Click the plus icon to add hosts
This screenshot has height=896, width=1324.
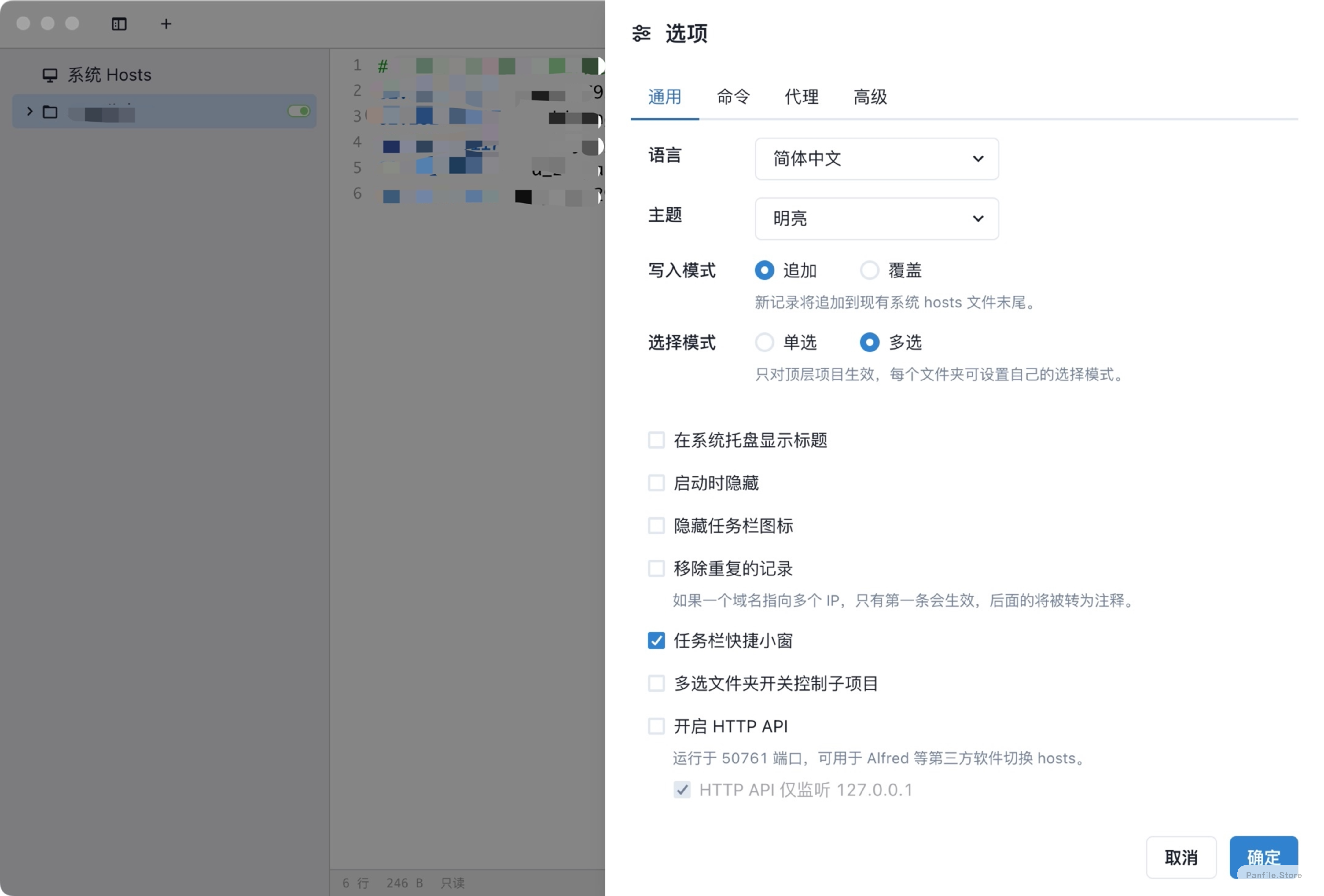tap(166, 24)
